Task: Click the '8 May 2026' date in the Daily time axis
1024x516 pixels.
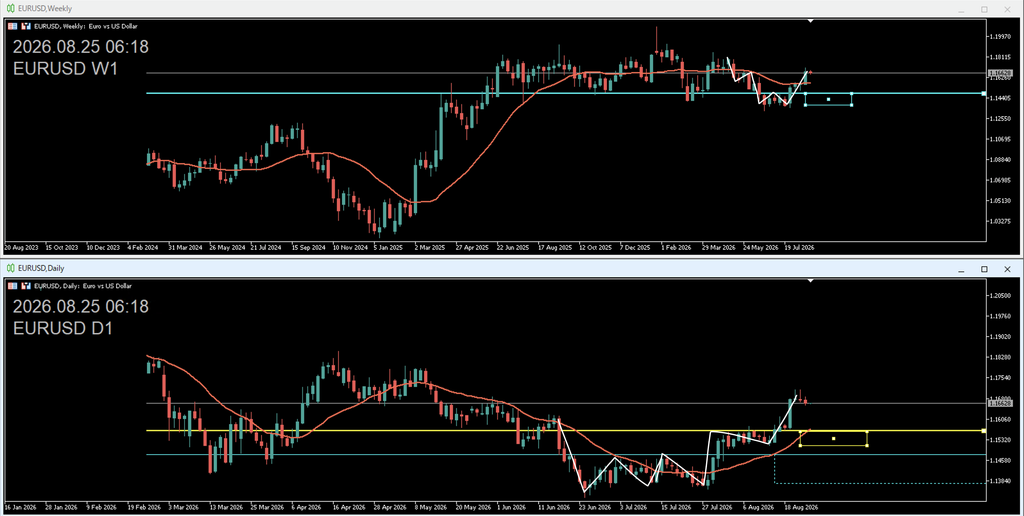Action: tap(431, 508)
